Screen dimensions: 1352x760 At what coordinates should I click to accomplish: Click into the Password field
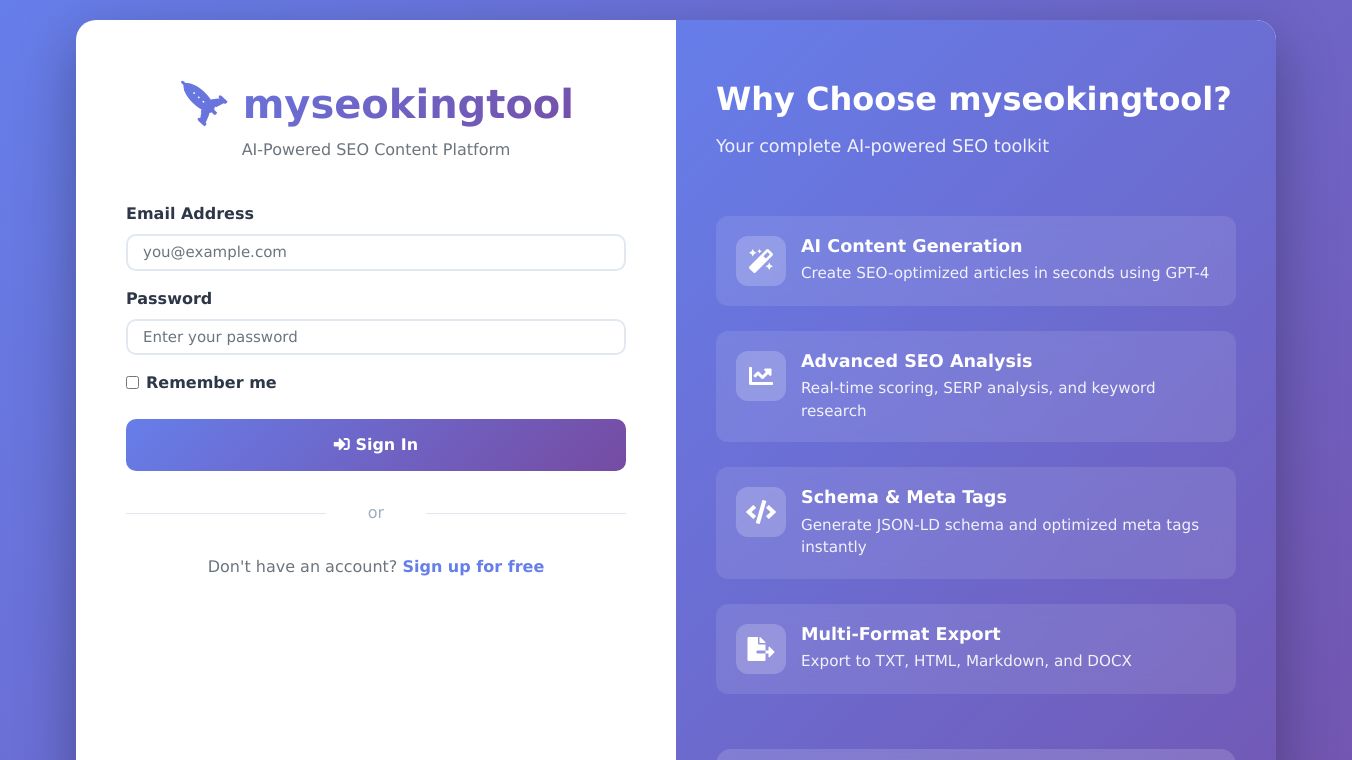coord(376,337)
